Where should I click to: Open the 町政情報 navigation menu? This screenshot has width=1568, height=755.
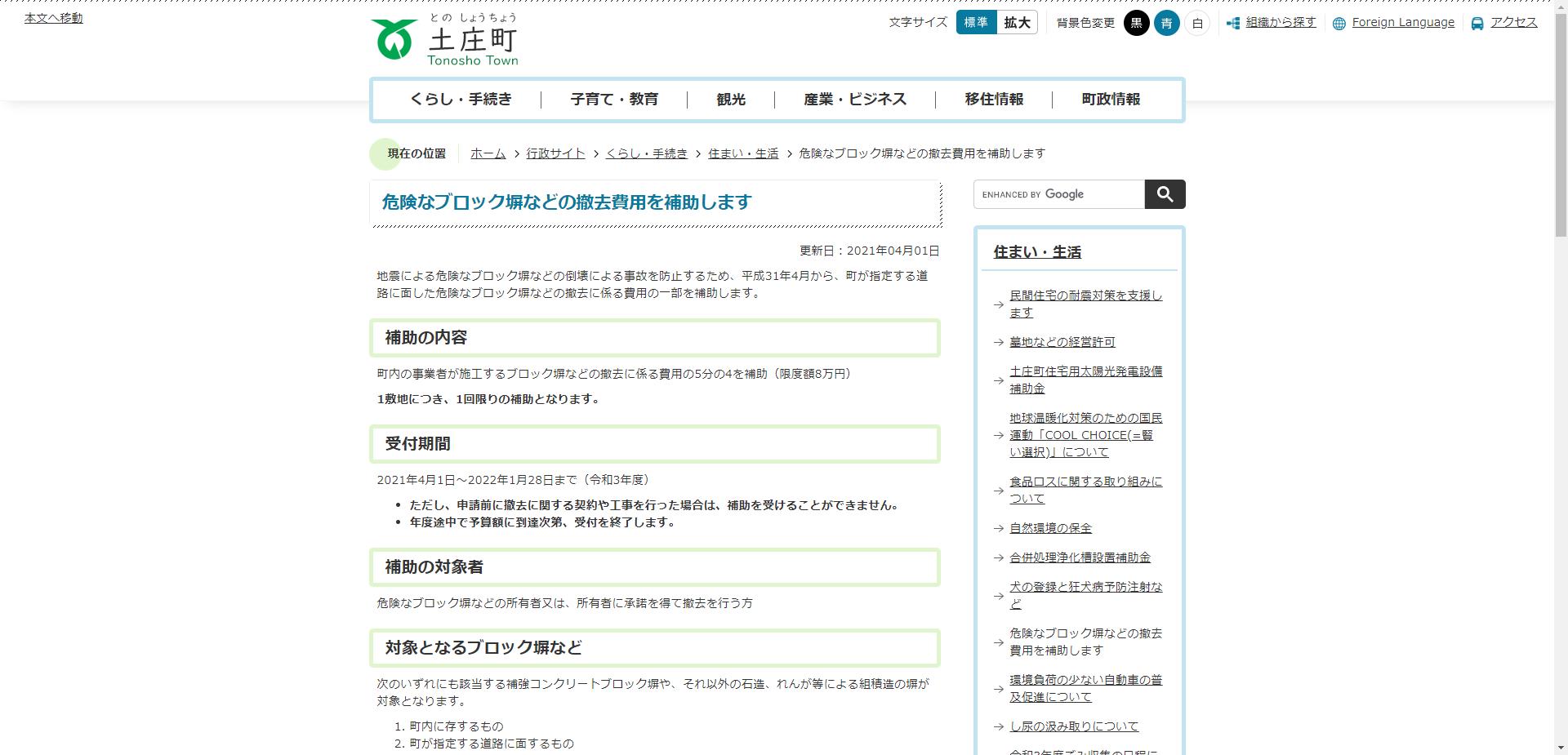click(1111, 99)
